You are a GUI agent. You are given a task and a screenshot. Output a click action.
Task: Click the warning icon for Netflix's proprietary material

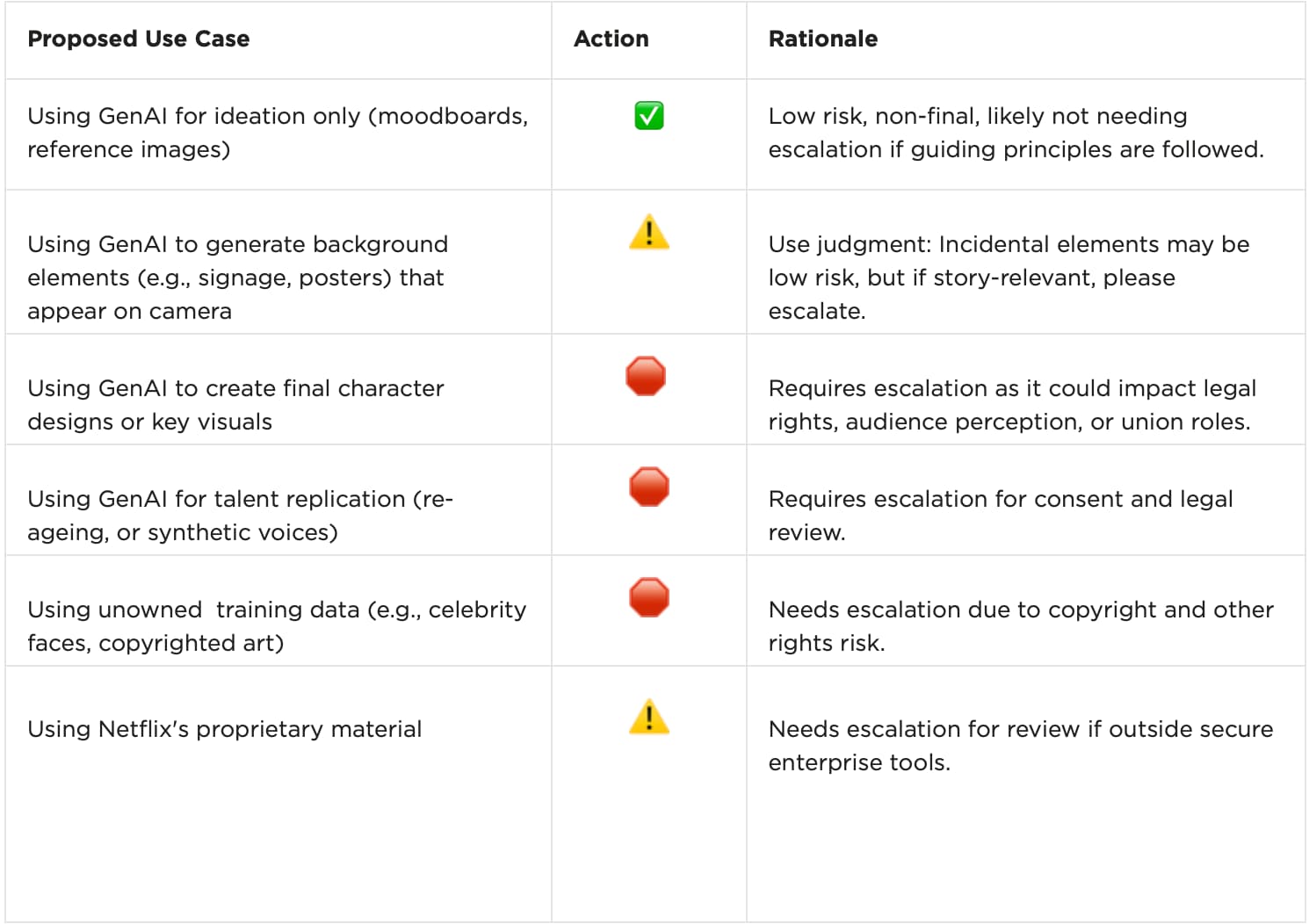(649, 717)
